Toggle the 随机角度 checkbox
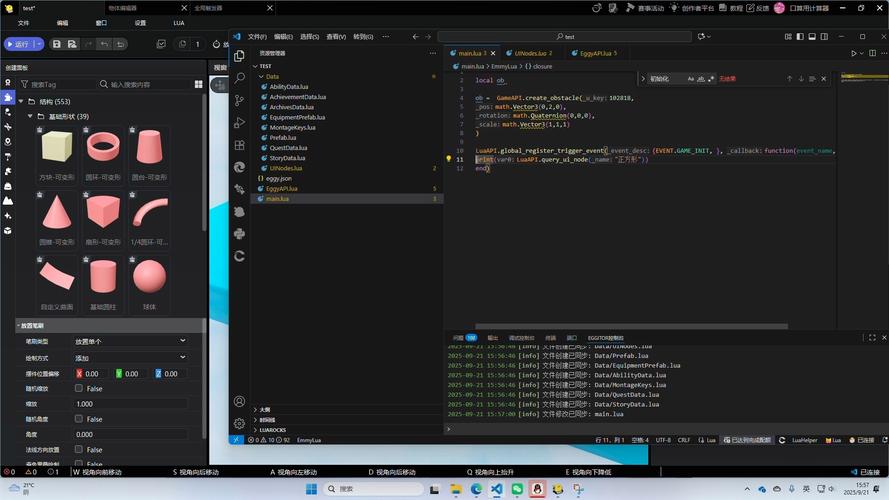 click(80, 419)
